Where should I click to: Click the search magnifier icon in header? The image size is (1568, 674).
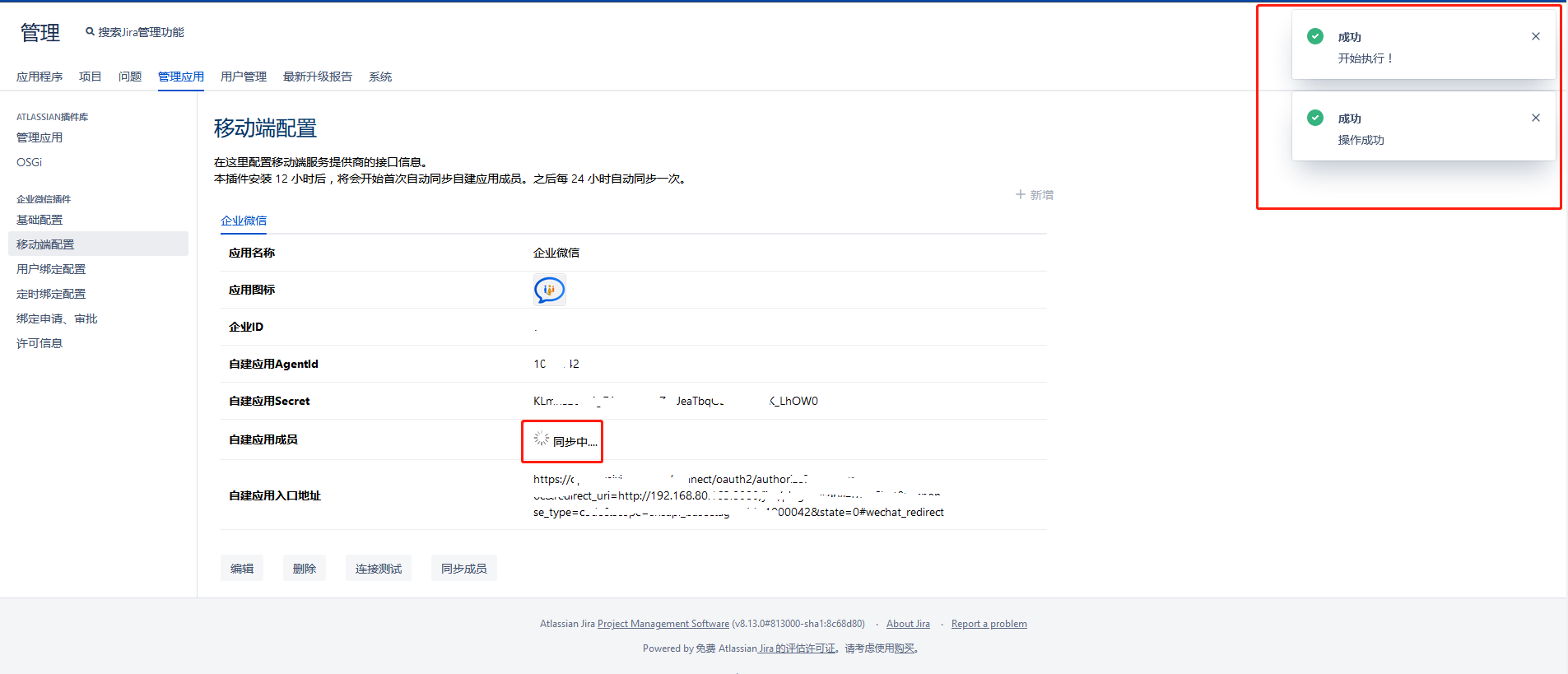(90, 32)
